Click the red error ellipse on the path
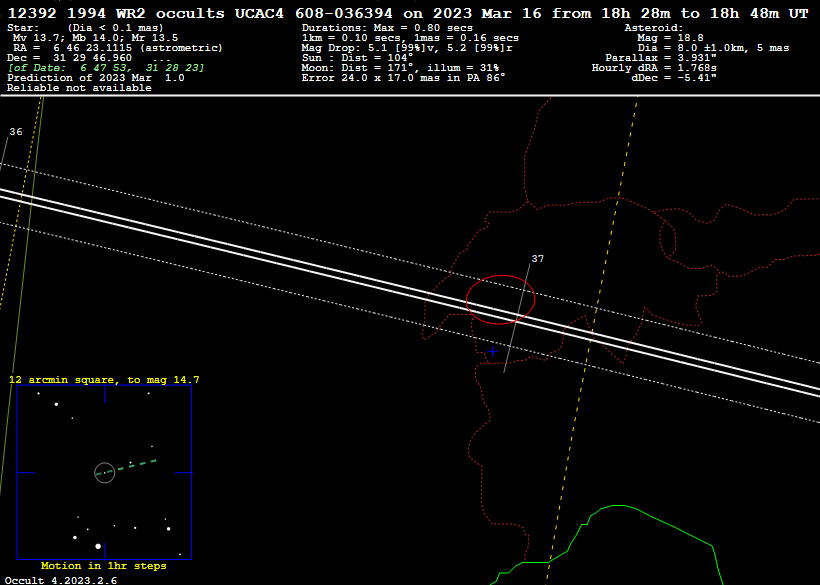 point(500,300)
